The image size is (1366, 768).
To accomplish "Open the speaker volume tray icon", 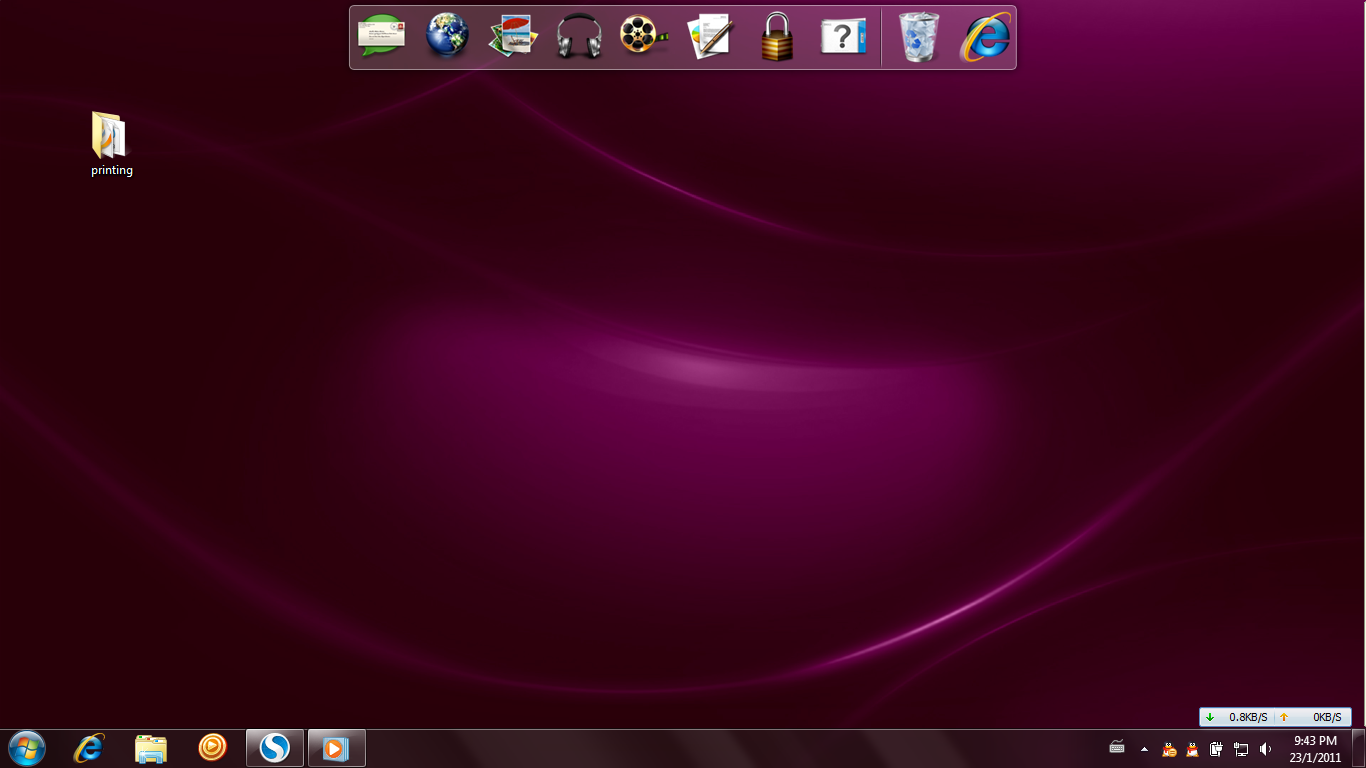I will [x=1266, y=748].
